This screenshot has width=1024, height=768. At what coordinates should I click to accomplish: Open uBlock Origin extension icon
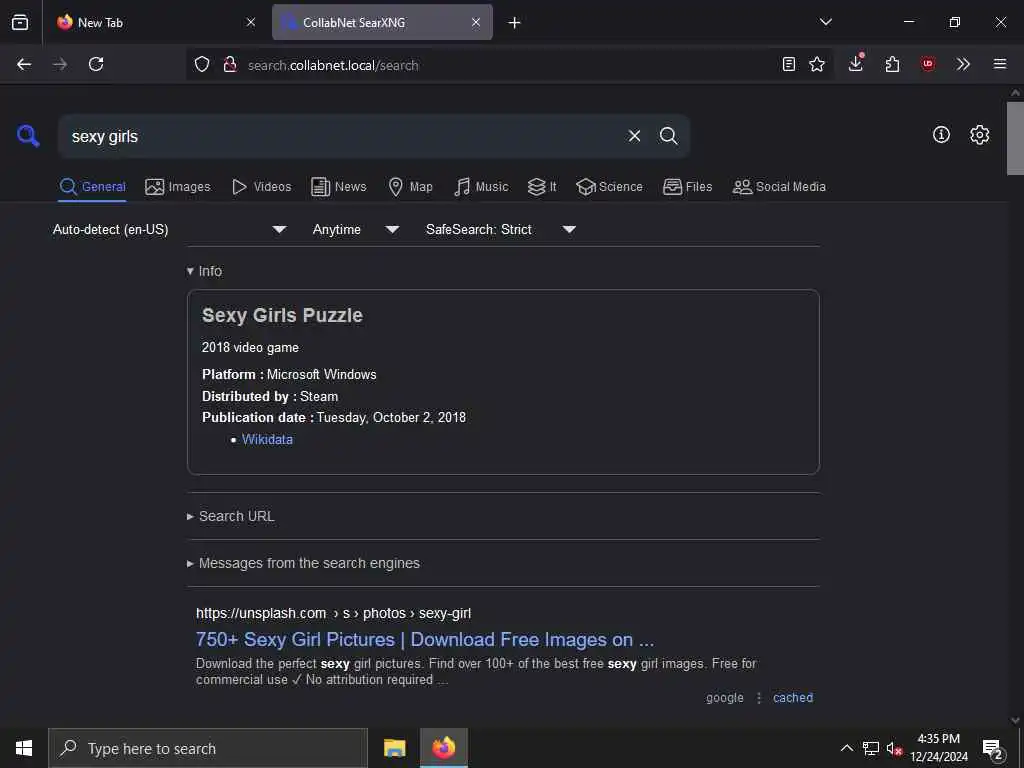tap(927, 64)
